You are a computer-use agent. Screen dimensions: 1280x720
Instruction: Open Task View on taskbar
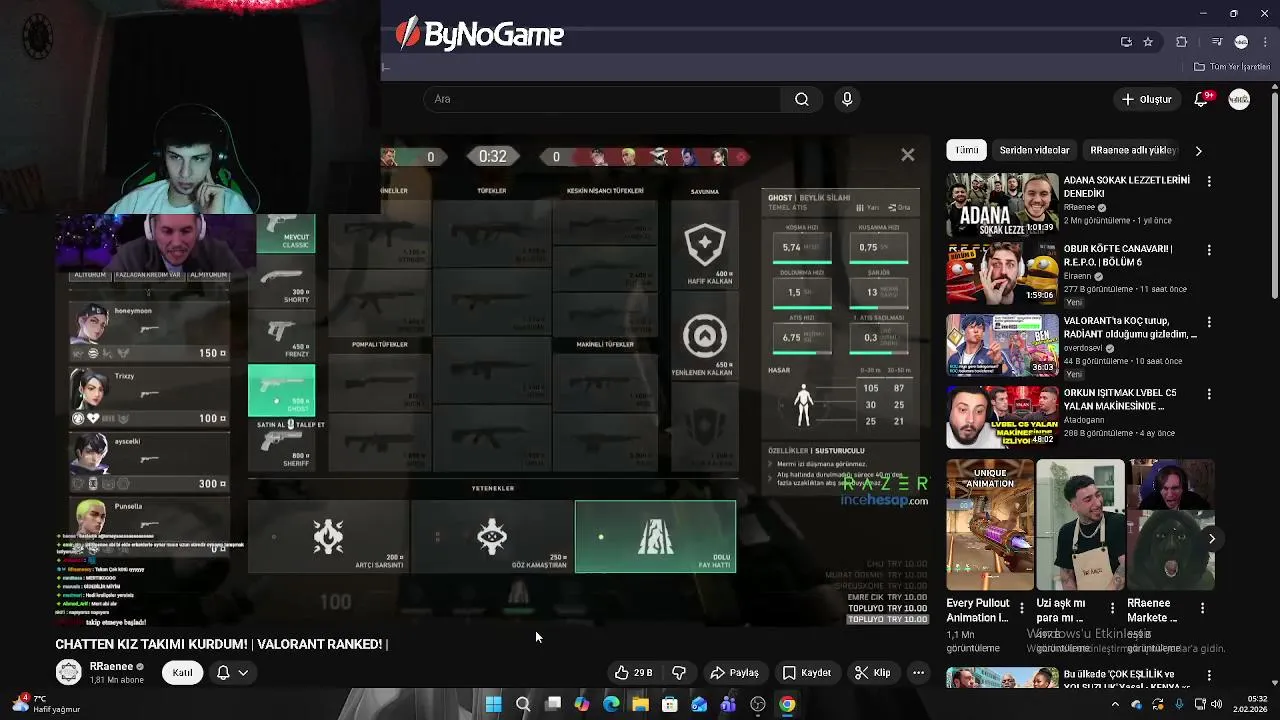(x=552, y=704)
